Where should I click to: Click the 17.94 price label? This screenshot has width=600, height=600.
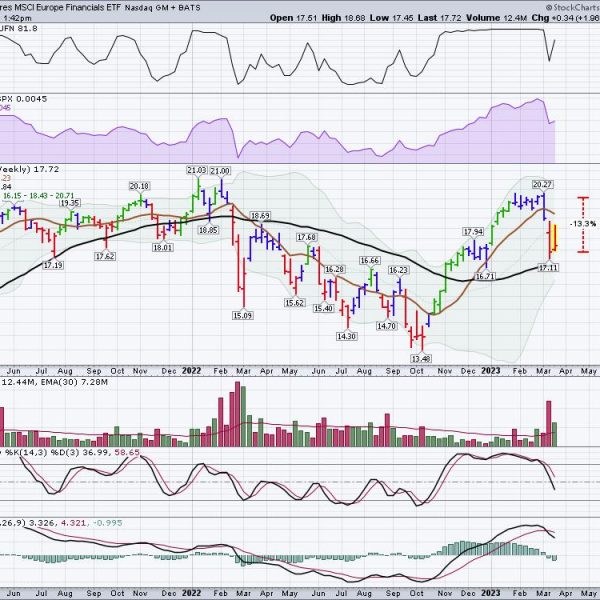pos(473,232)
